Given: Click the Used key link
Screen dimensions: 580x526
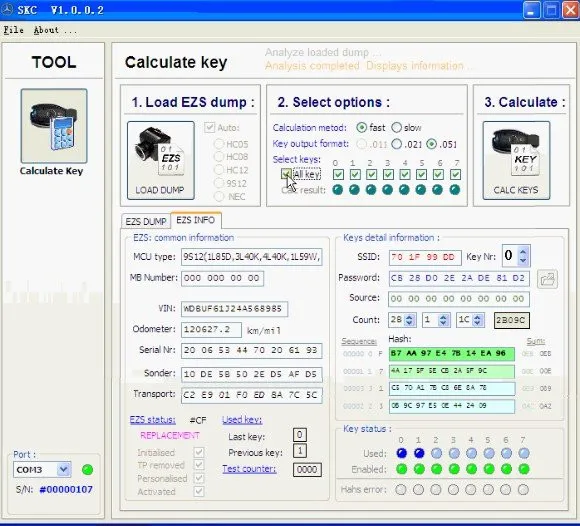Looking at the screenshot, I should coord(242,420).
